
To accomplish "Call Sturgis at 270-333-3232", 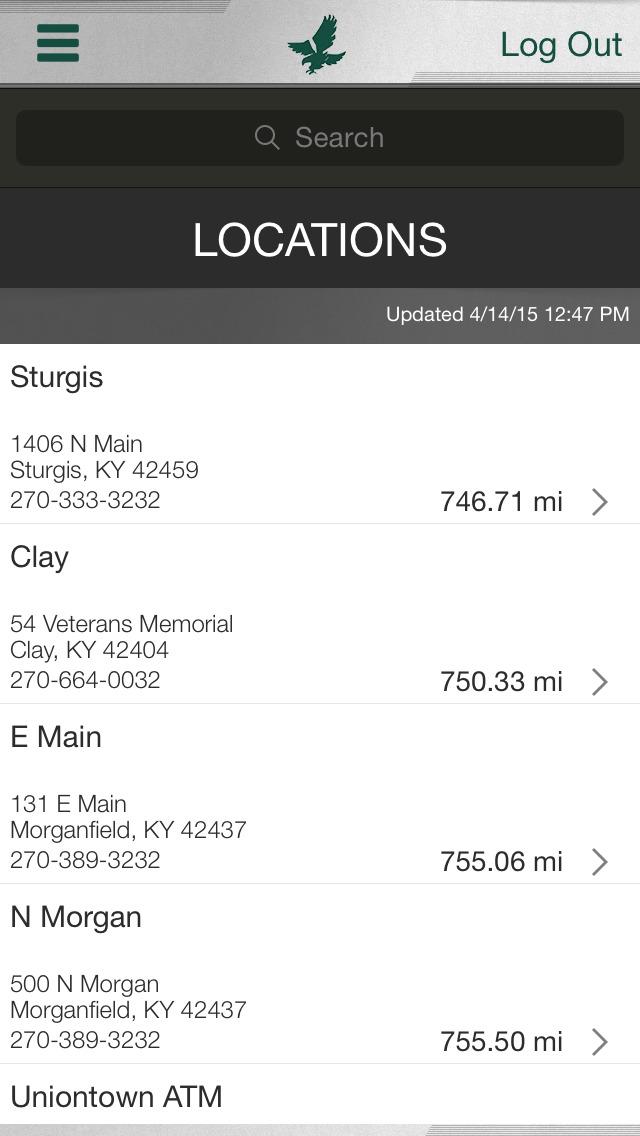I will coord(85,500).
